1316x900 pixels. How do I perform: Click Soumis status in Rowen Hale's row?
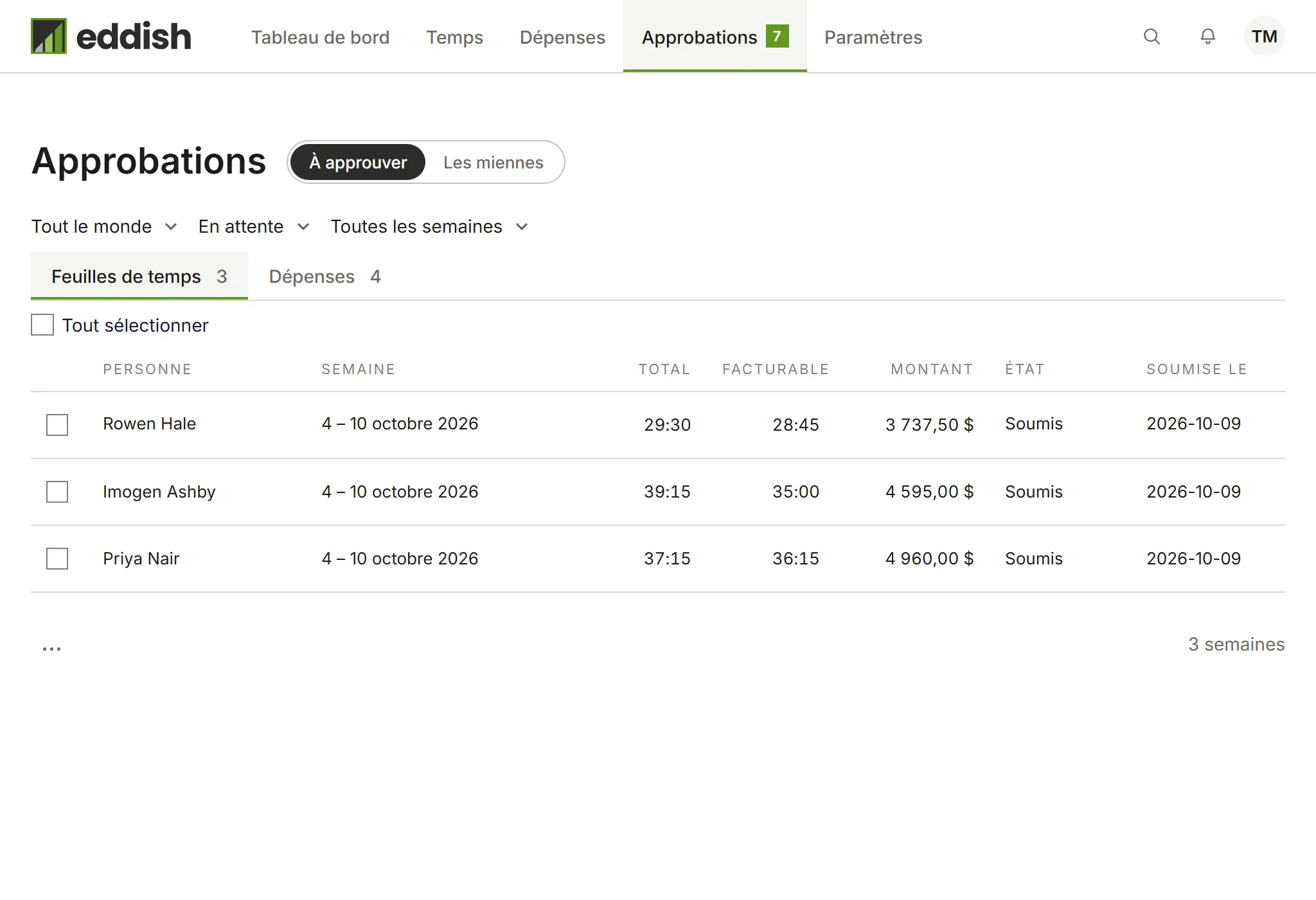[x=1034, y=424]
